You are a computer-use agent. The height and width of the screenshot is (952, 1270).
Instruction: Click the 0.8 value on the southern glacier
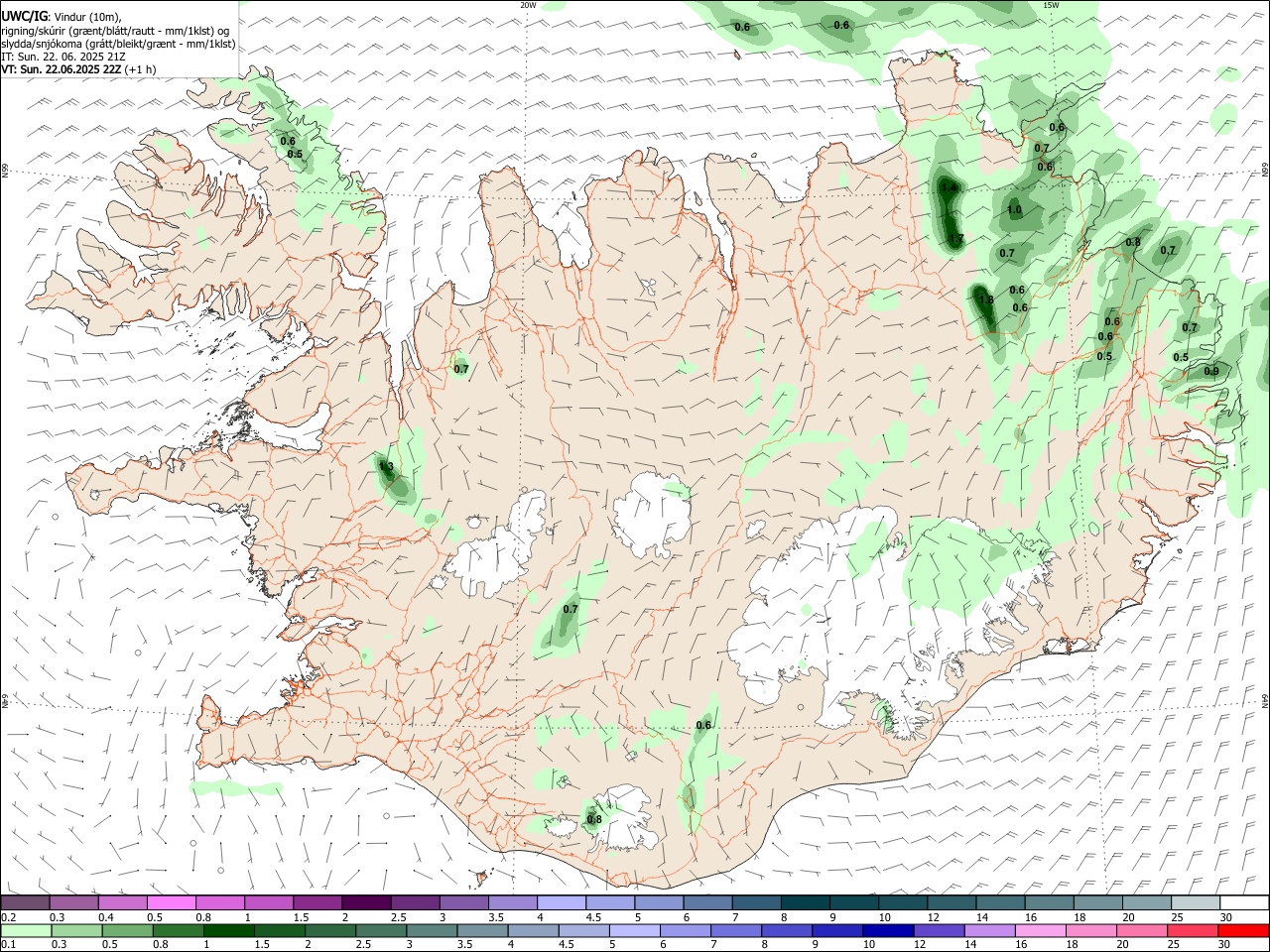(594, 820)
